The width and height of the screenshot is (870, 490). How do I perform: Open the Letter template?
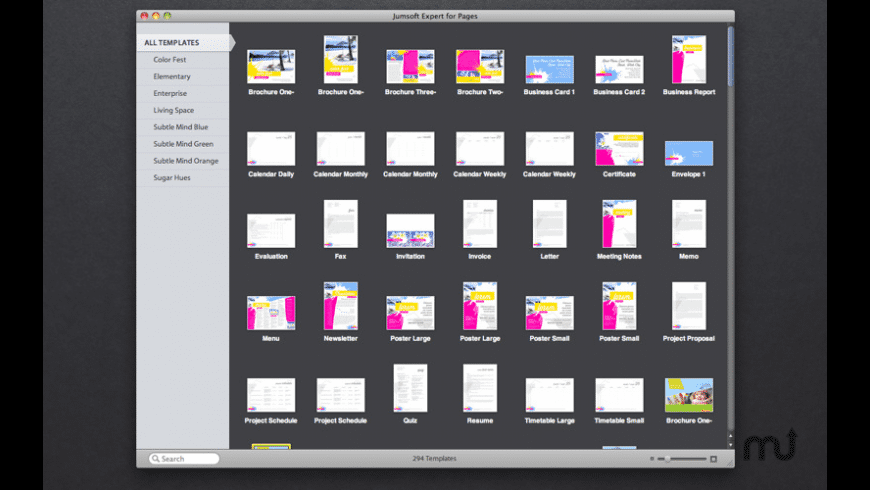[x=549, y=224]
